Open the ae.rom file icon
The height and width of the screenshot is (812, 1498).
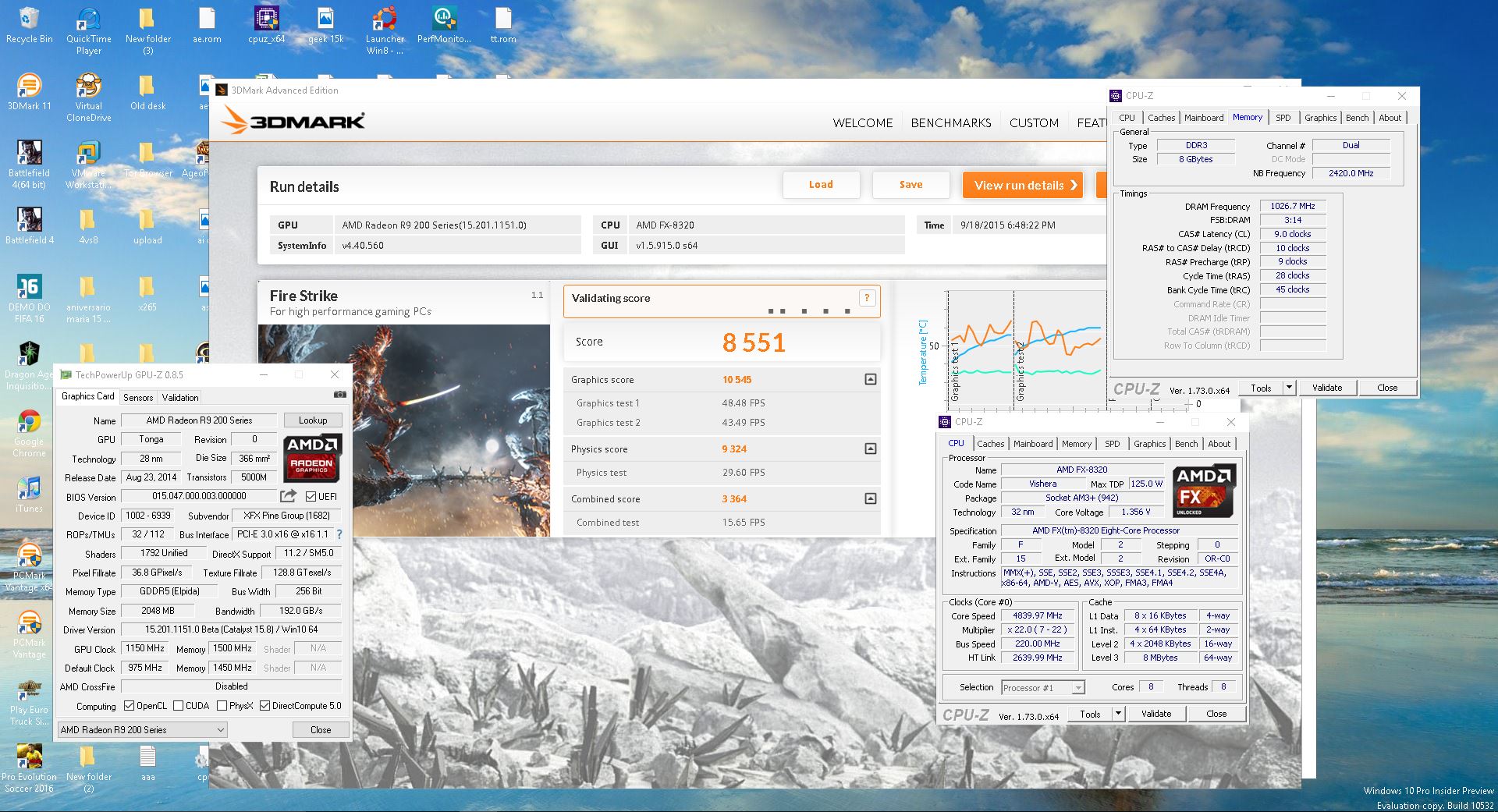[x=207, y=25]
